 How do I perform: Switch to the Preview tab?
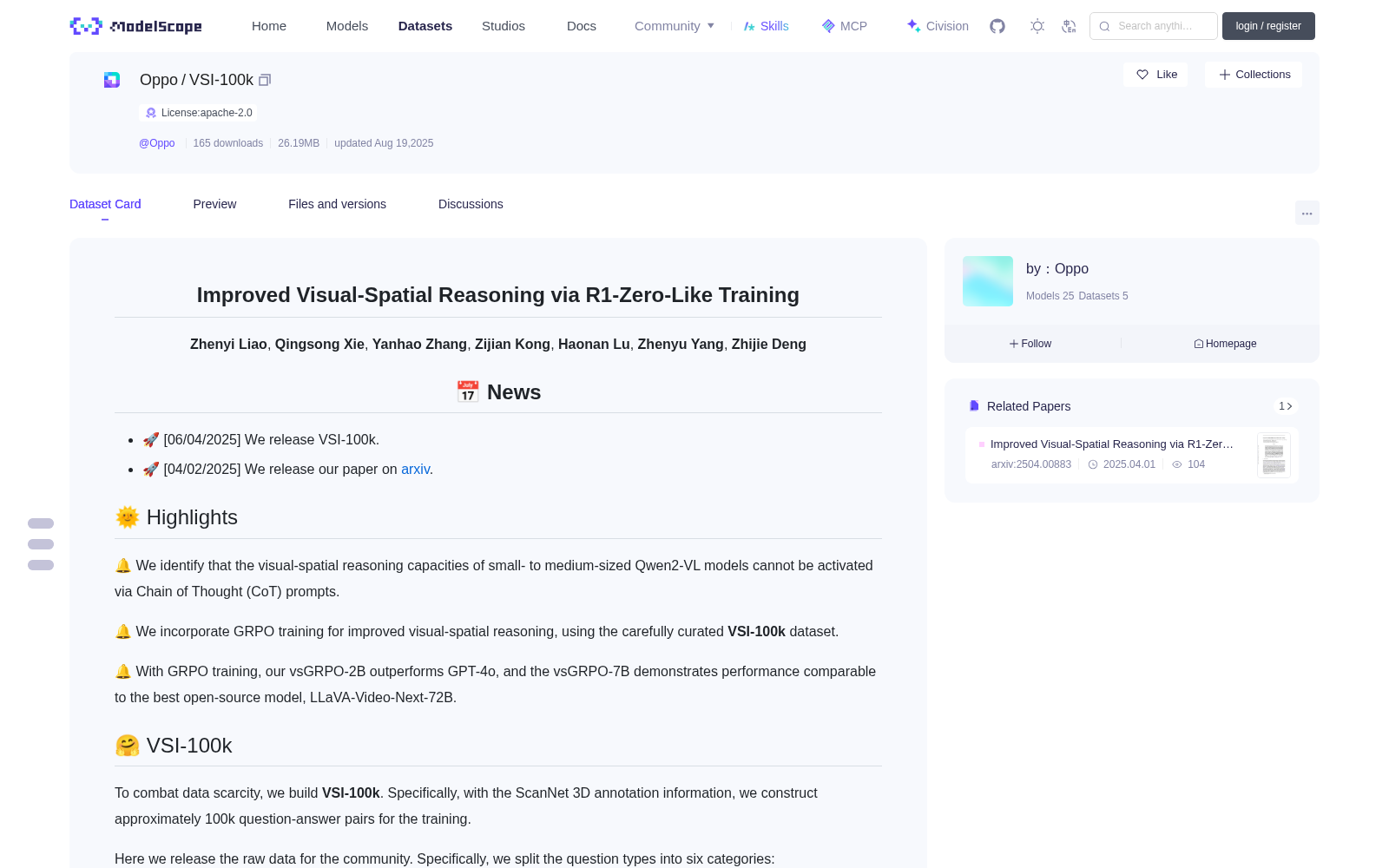tap(214, 204)
